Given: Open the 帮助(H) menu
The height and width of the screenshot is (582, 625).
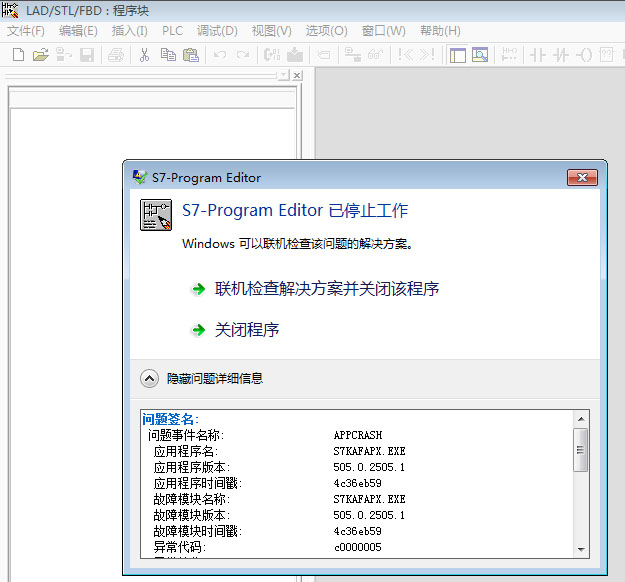Looking at the screenshot, I should click(x=440, y=31).
